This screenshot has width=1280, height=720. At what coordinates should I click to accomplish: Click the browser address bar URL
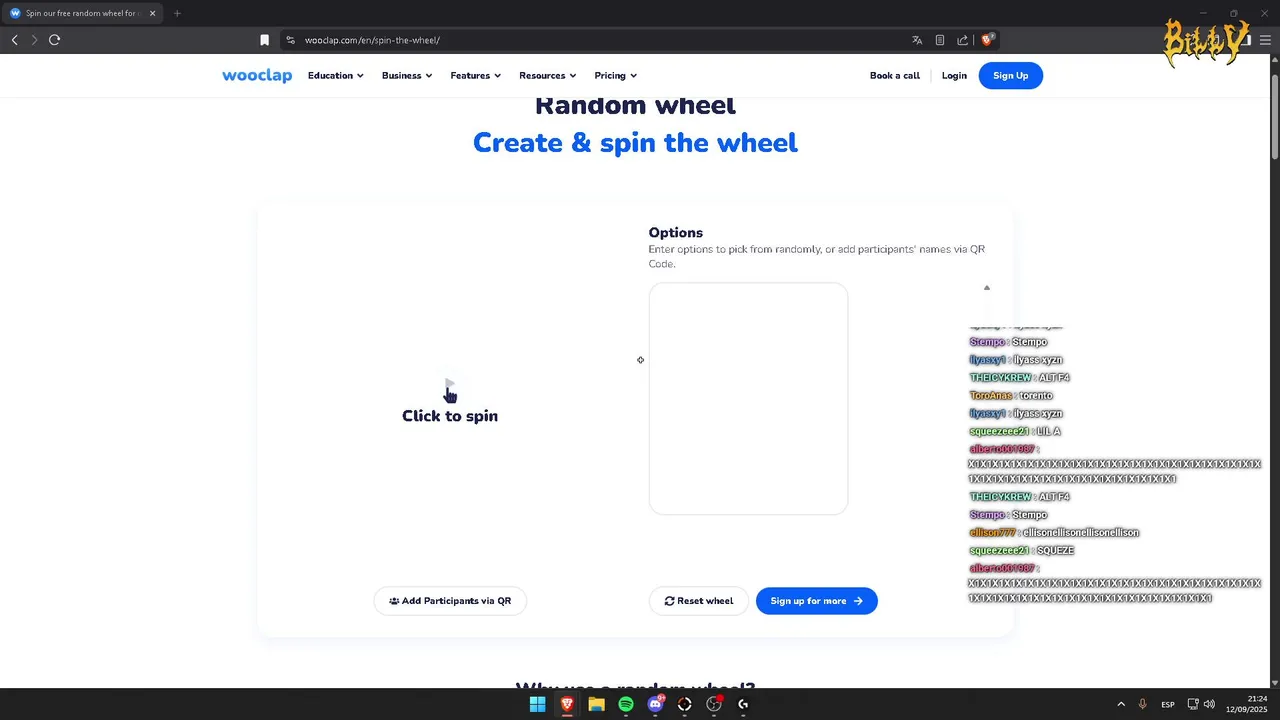coord(372,40)
